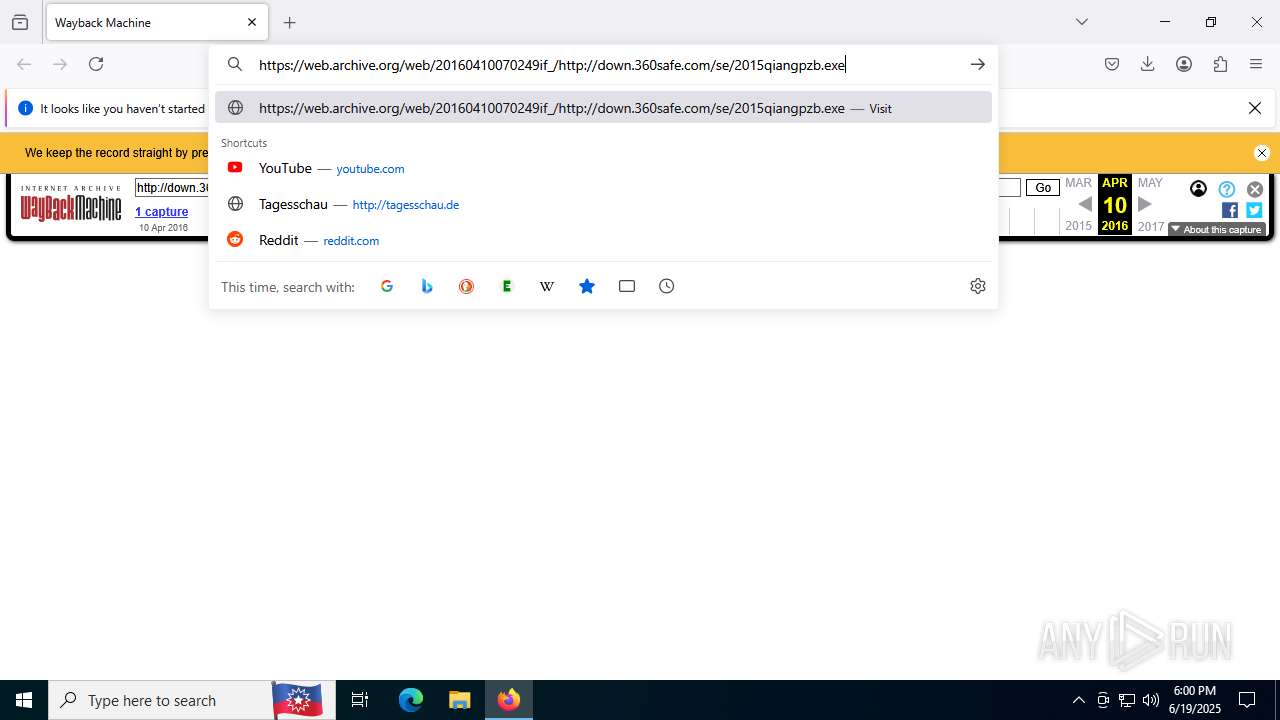This screenshot has height=720, width=1280.
Task: Open the Windows Start menu
Action: click(24, 700)
